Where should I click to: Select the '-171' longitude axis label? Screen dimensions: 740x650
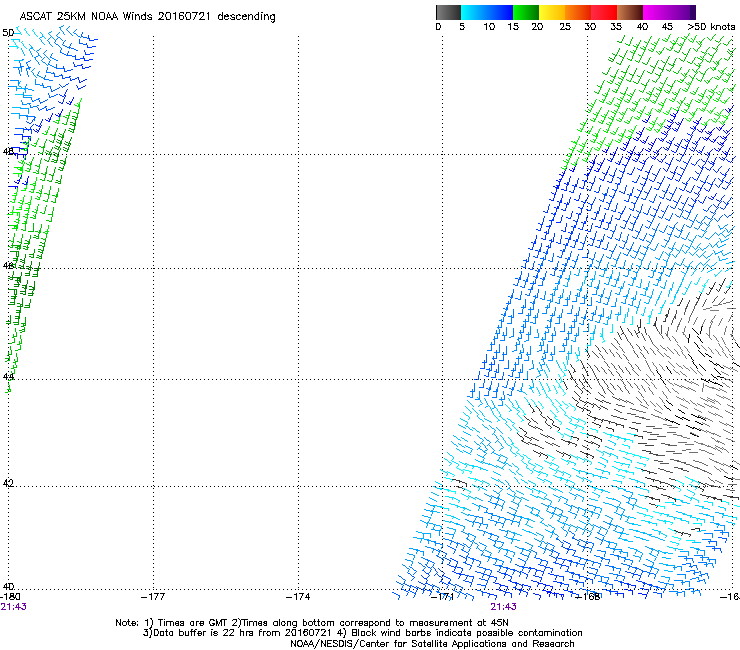coord(443,597)
